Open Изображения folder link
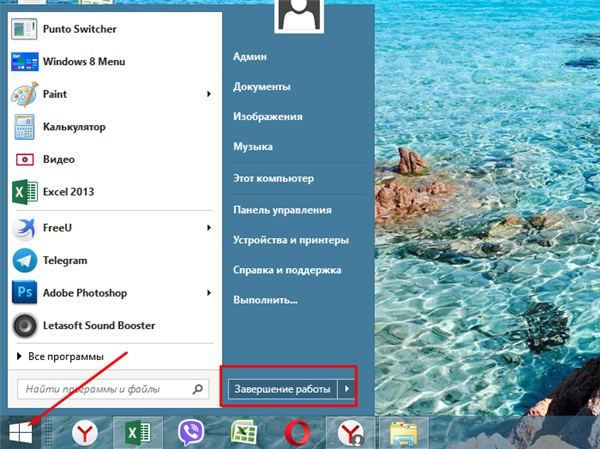This screenshot has width=600, height=449. pyautogui.click(x=268, y=117)
